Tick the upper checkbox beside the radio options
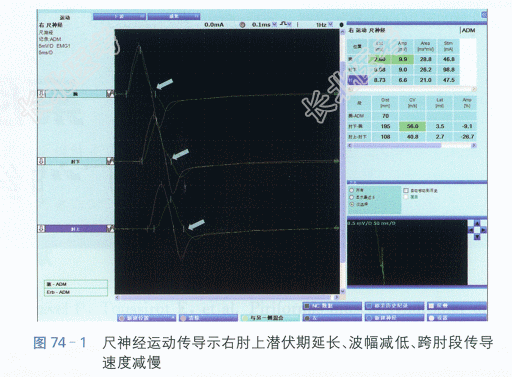The image size is (512, 377). coord(406,190)
